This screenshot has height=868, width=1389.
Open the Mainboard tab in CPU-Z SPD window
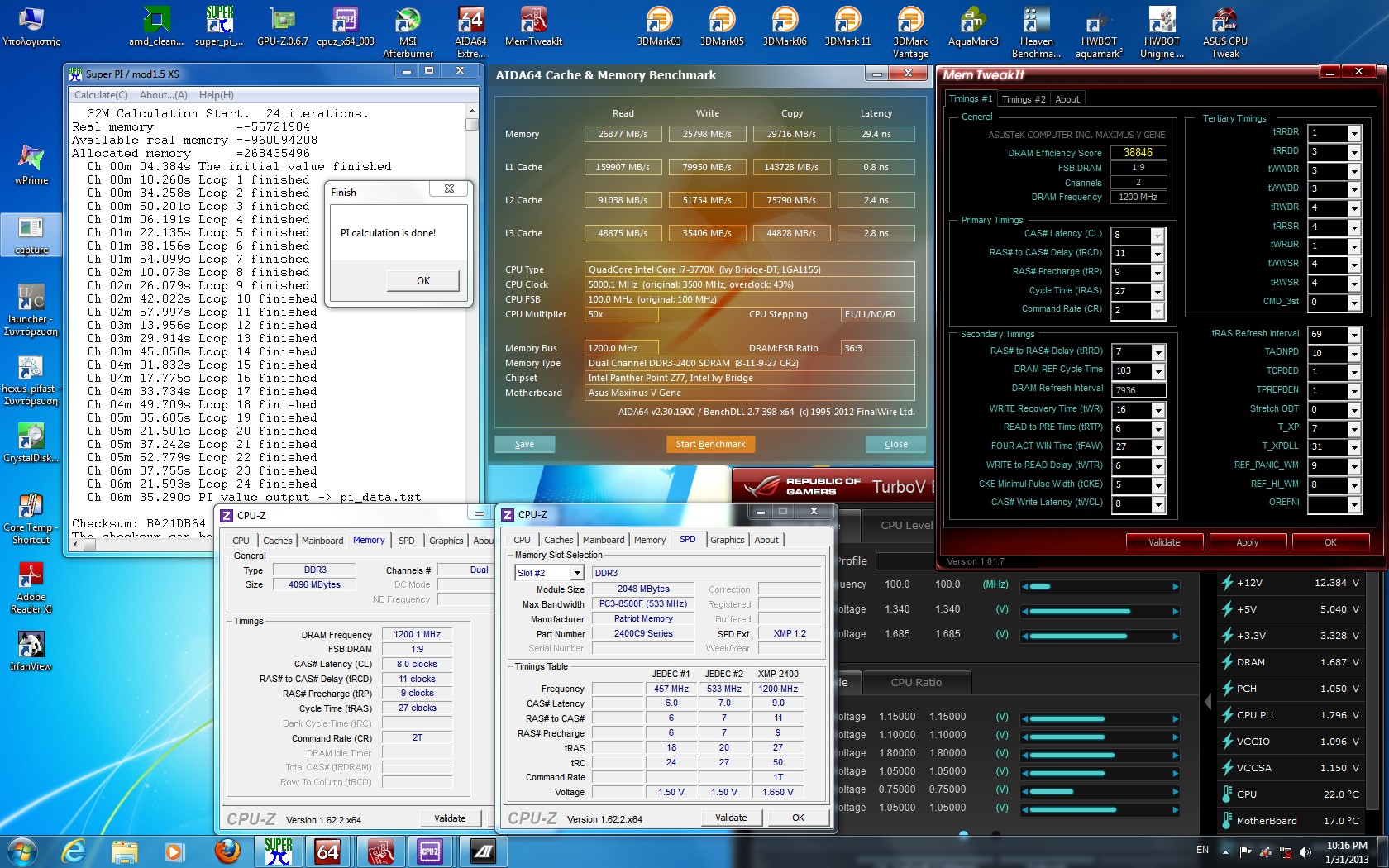coord(604,540)
